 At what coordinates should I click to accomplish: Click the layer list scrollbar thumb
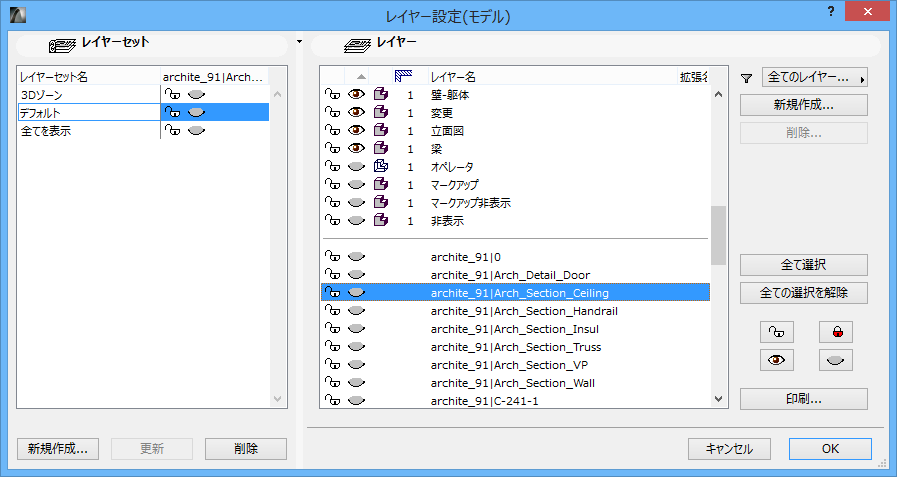pos(719,236)
